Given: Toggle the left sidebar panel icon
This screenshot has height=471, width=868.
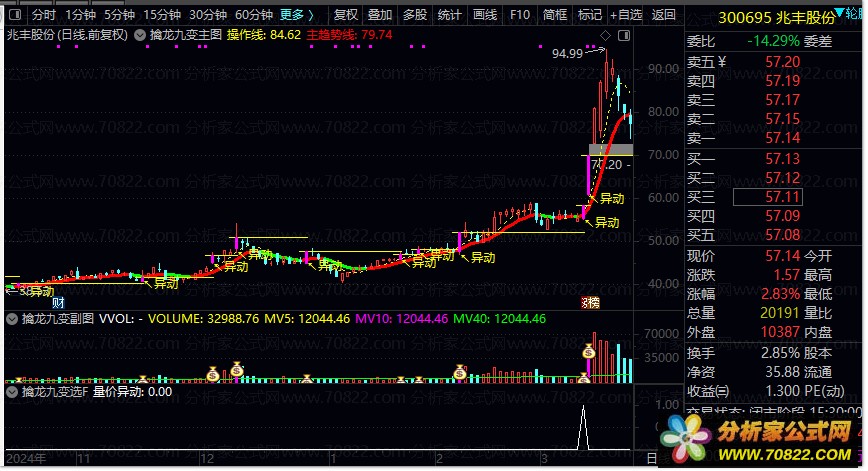Looking at the screenshot, I should [15, 14].
